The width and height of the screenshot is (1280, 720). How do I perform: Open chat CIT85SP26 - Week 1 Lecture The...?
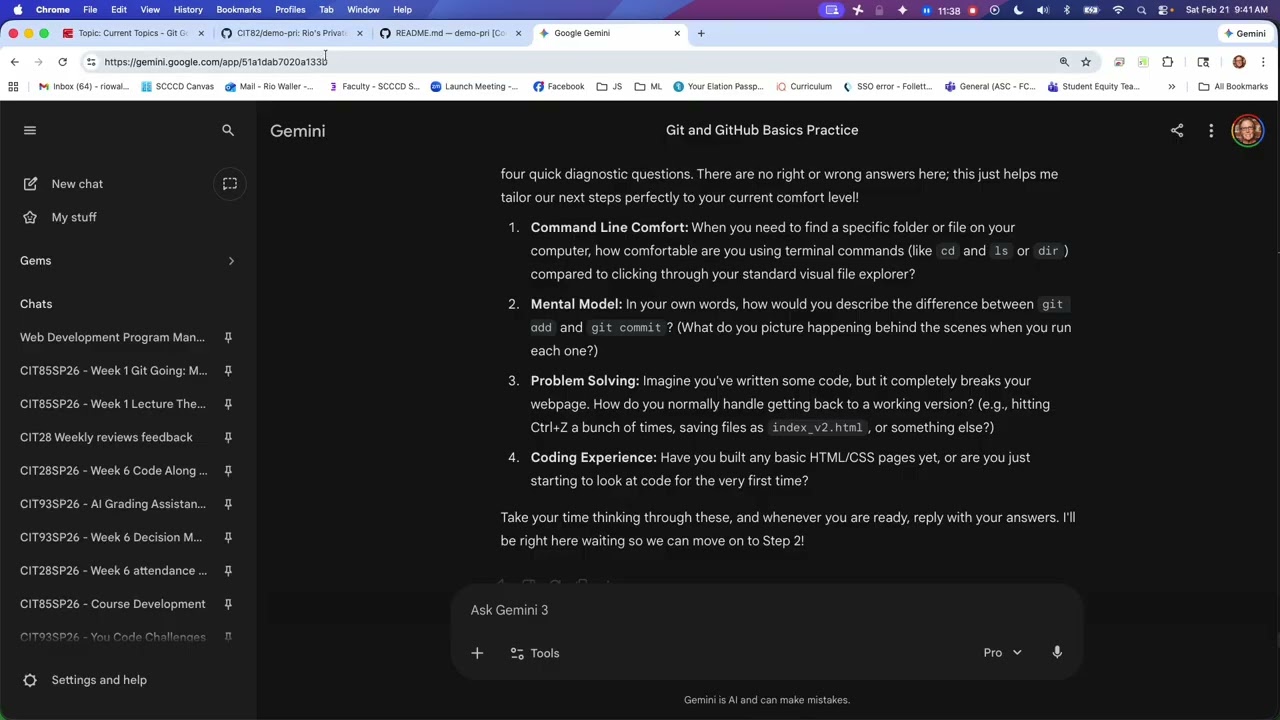pyautogui.click(x=113, y=404)
